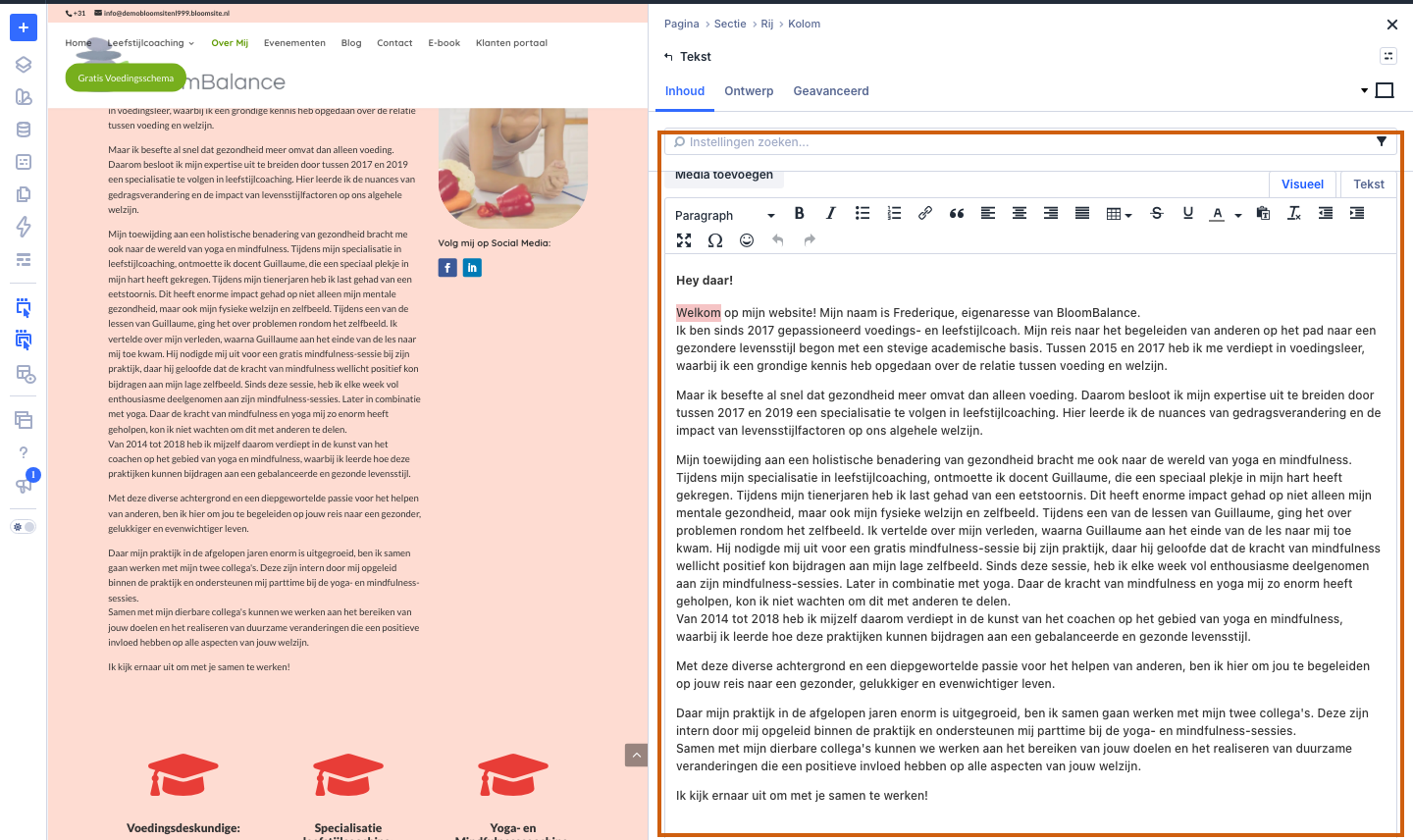This screenshot has height=840, width=1413.
Task: Click the blue plus add-element button
Action: tap(24, 27)
